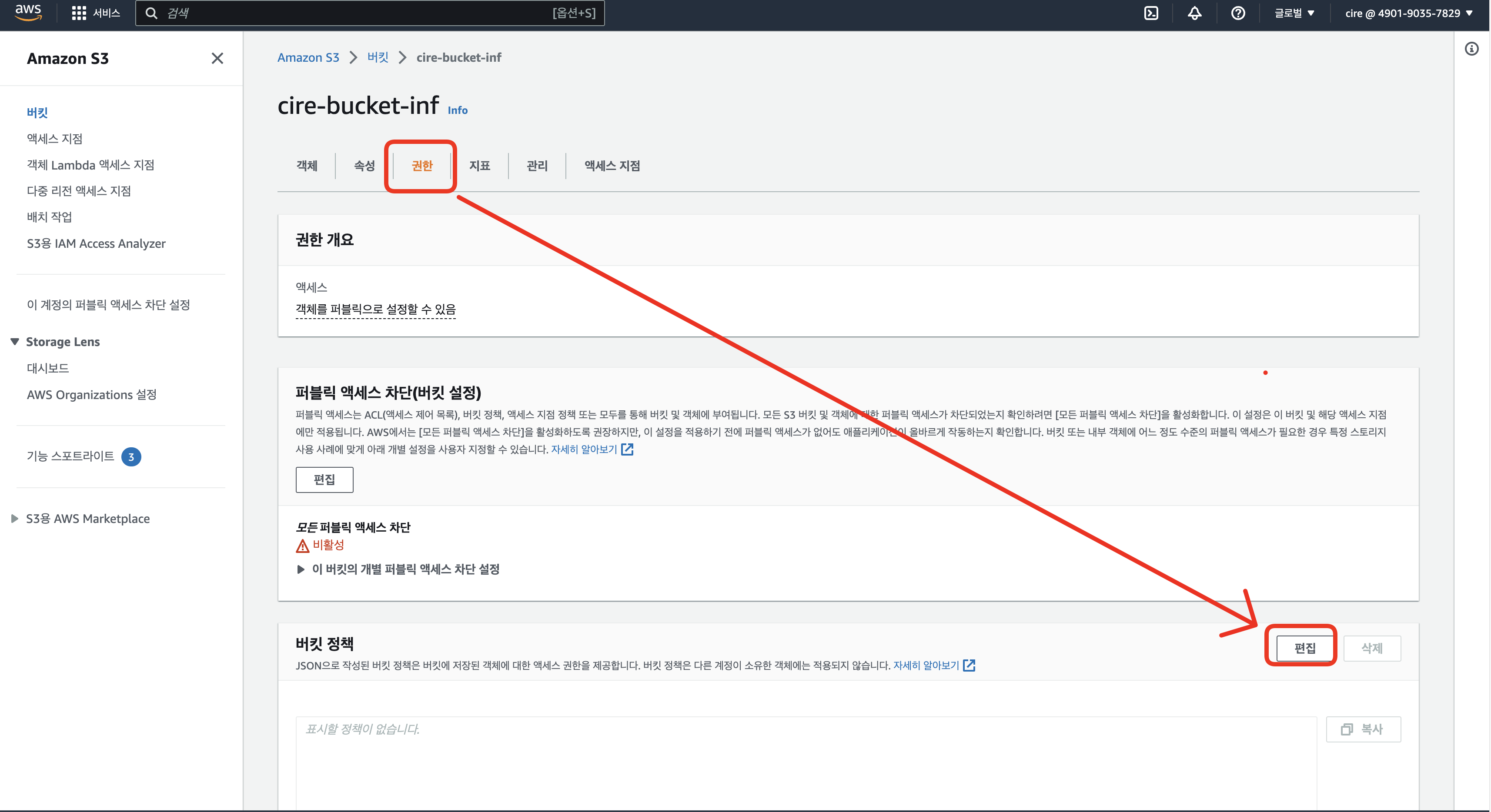Click the feature spotlight badge 3
Viewport: 1491px width, 812px height.
tap(131, 457)
